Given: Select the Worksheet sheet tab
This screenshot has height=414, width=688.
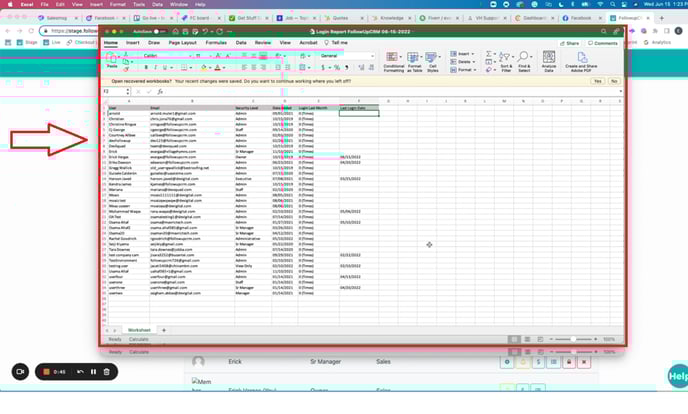Looking at the screenshot, I should pos(139,330).
